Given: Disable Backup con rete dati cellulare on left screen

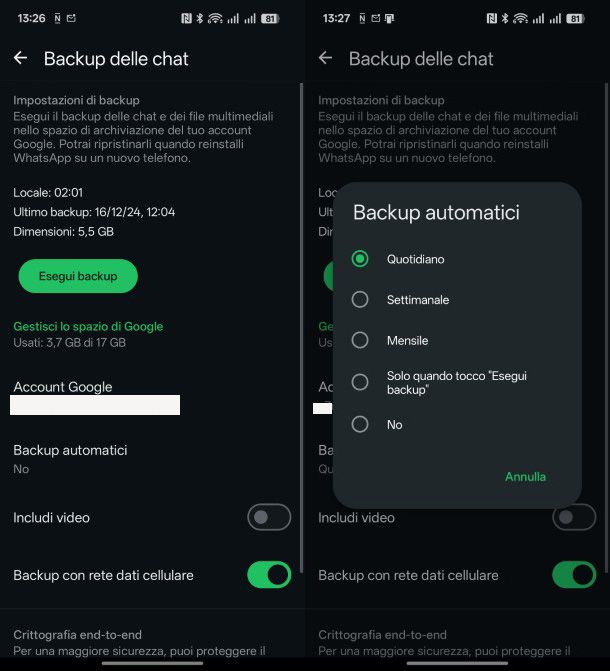Looking at the screenshot, I should [269, 575].
